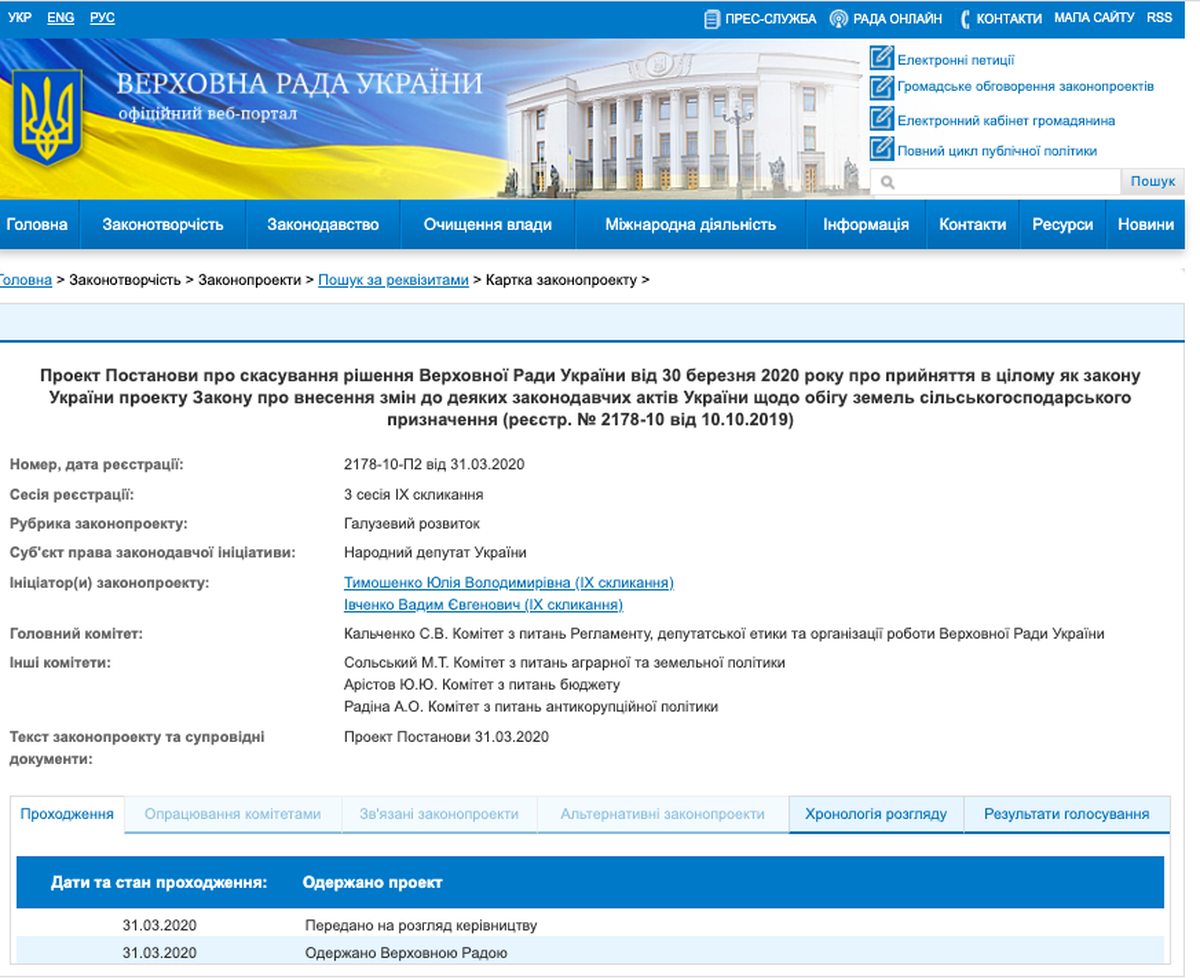Click Проект Постанови 31.03.2020 document text
The height and width of the screenshot is (980, 1200).
[x=446, y=737]
